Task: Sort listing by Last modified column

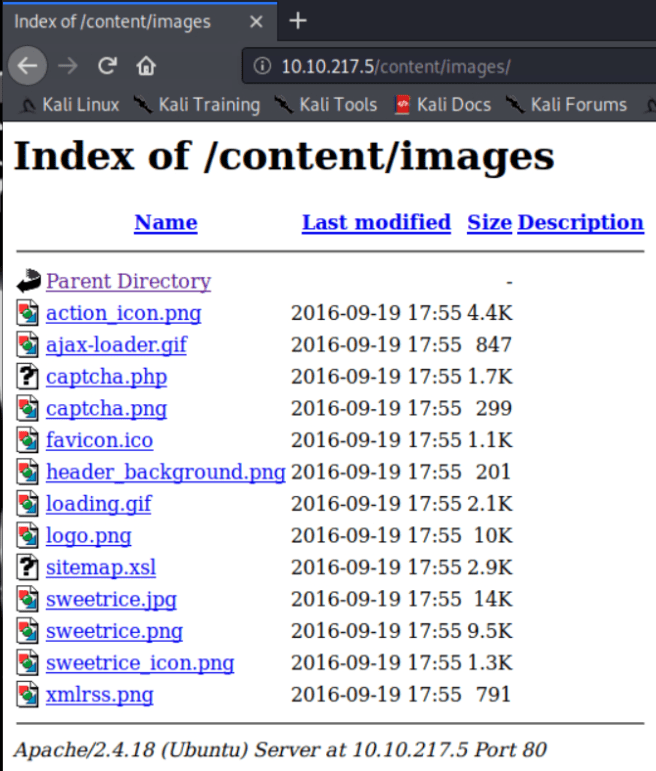Action: (376, 223)
